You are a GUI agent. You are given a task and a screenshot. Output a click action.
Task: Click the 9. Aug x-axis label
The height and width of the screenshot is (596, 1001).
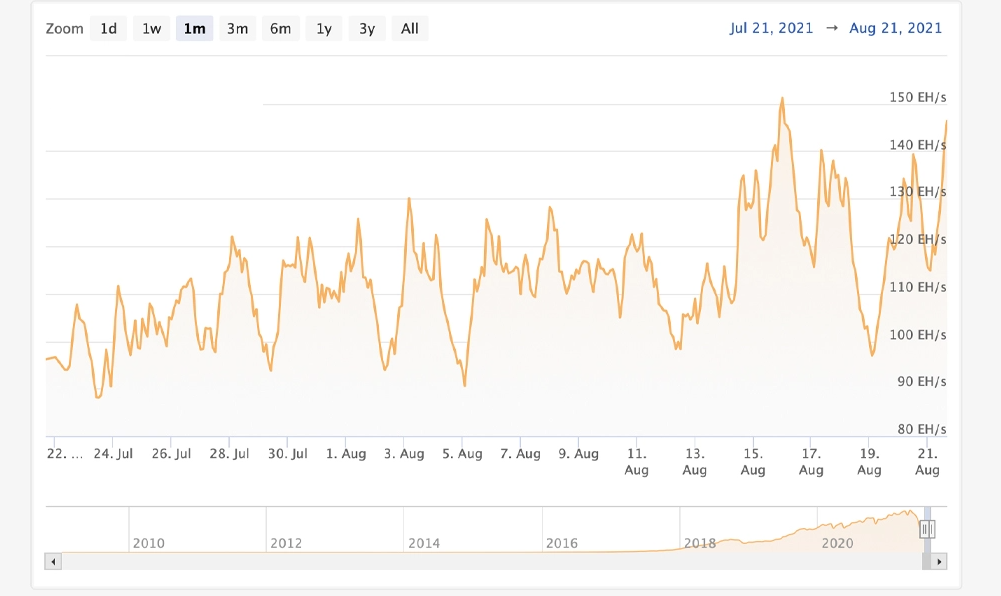(578, 454)
